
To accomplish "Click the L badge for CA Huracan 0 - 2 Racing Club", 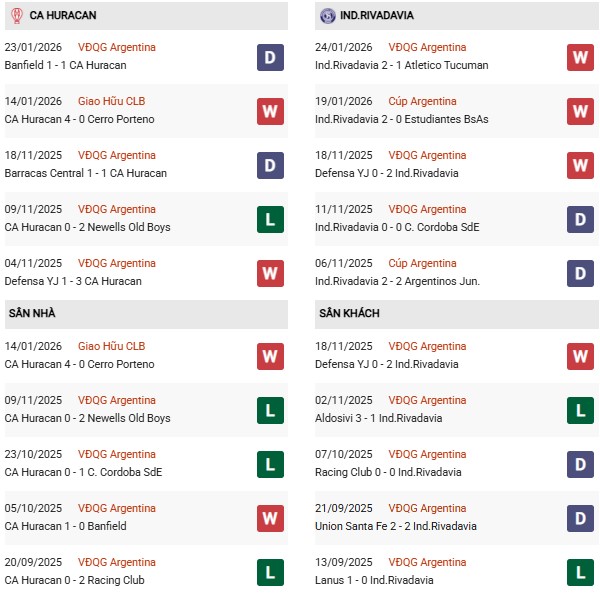I will pyautogui.click(x=270, y=572).
